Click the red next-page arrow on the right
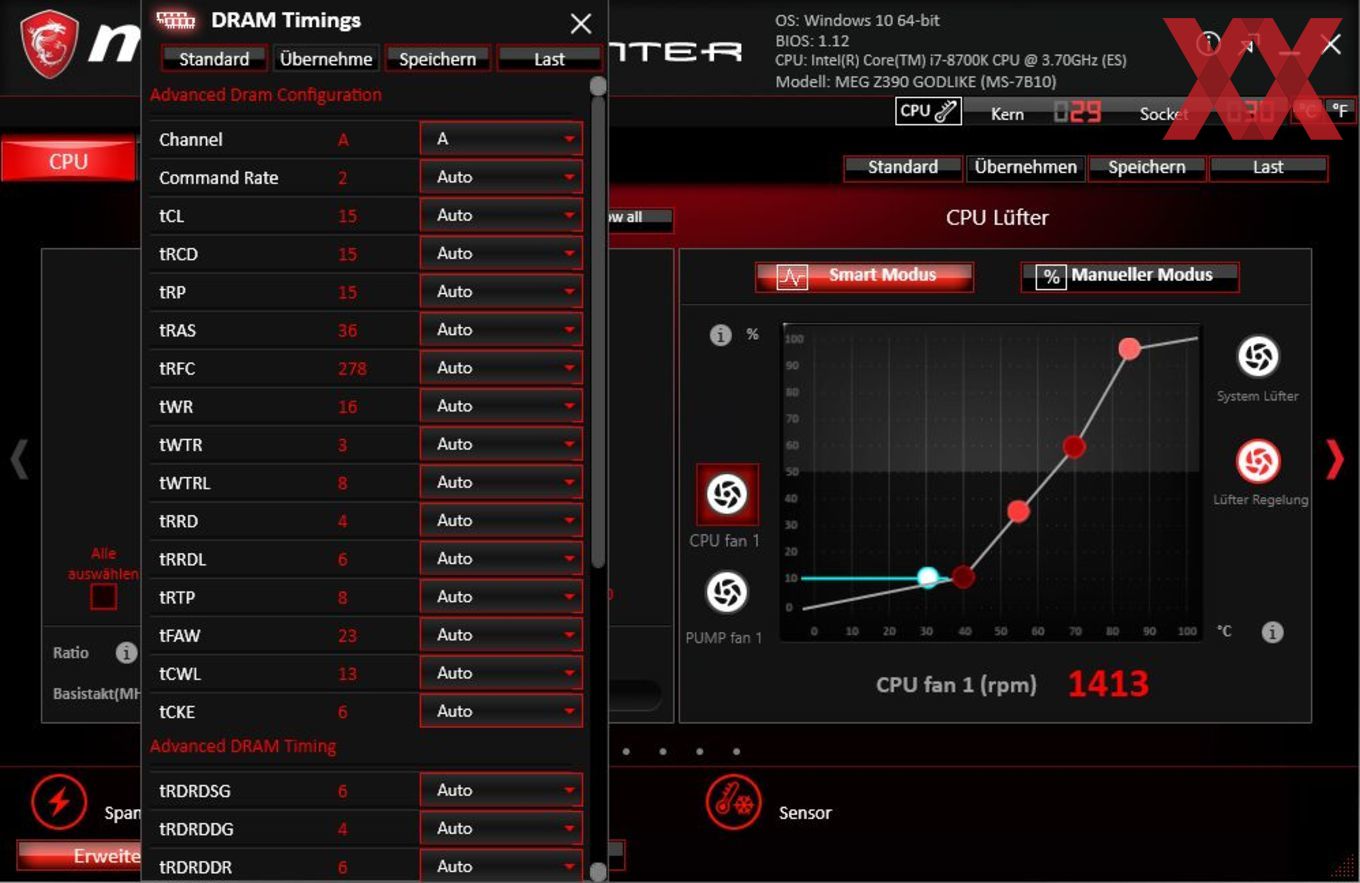Screen dimensions: 1360x883 (x=1335, y=459)
